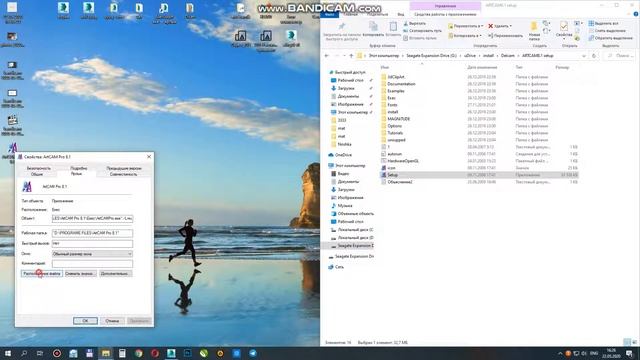The width and height of the screenshot is (640, 360).
Task: Click Переименовать in the ribbon
Action: tap(506, 36)
